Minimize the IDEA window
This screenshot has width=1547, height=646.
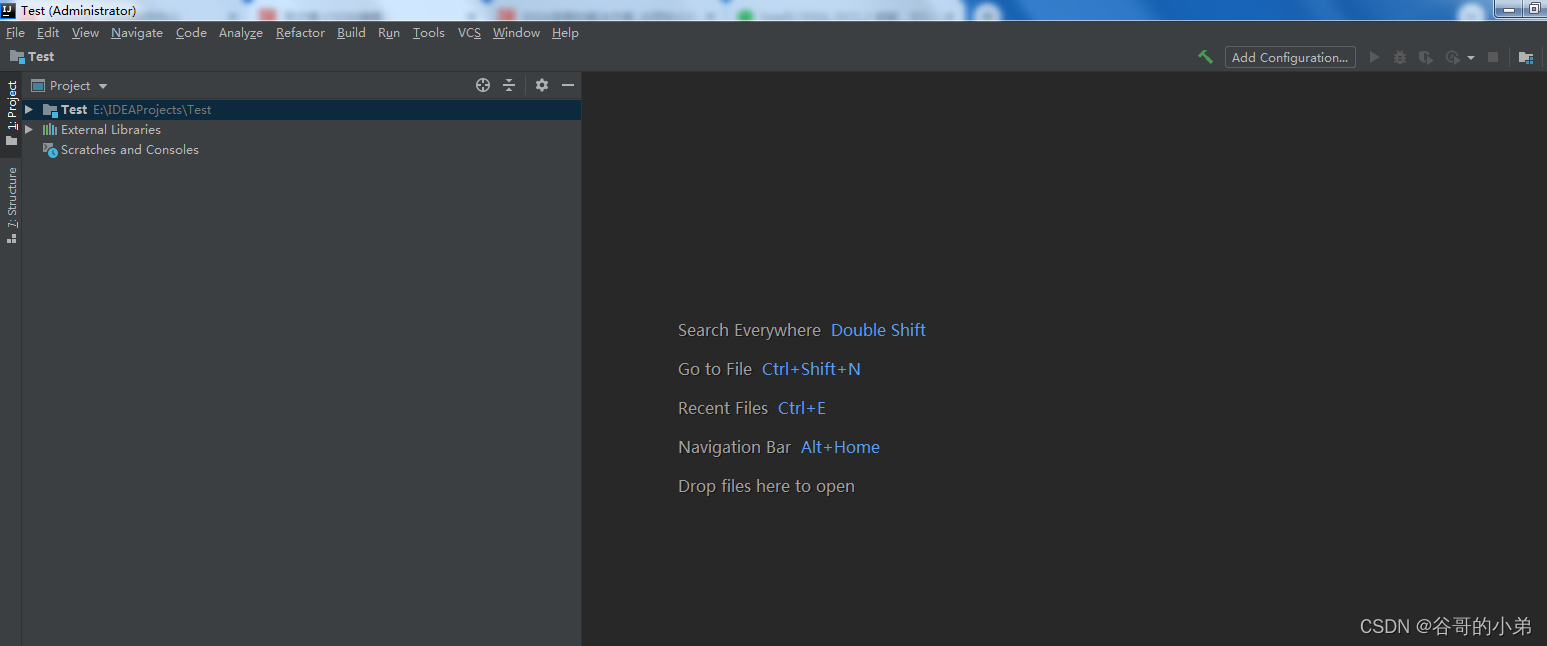click(x=1509, y=9)
